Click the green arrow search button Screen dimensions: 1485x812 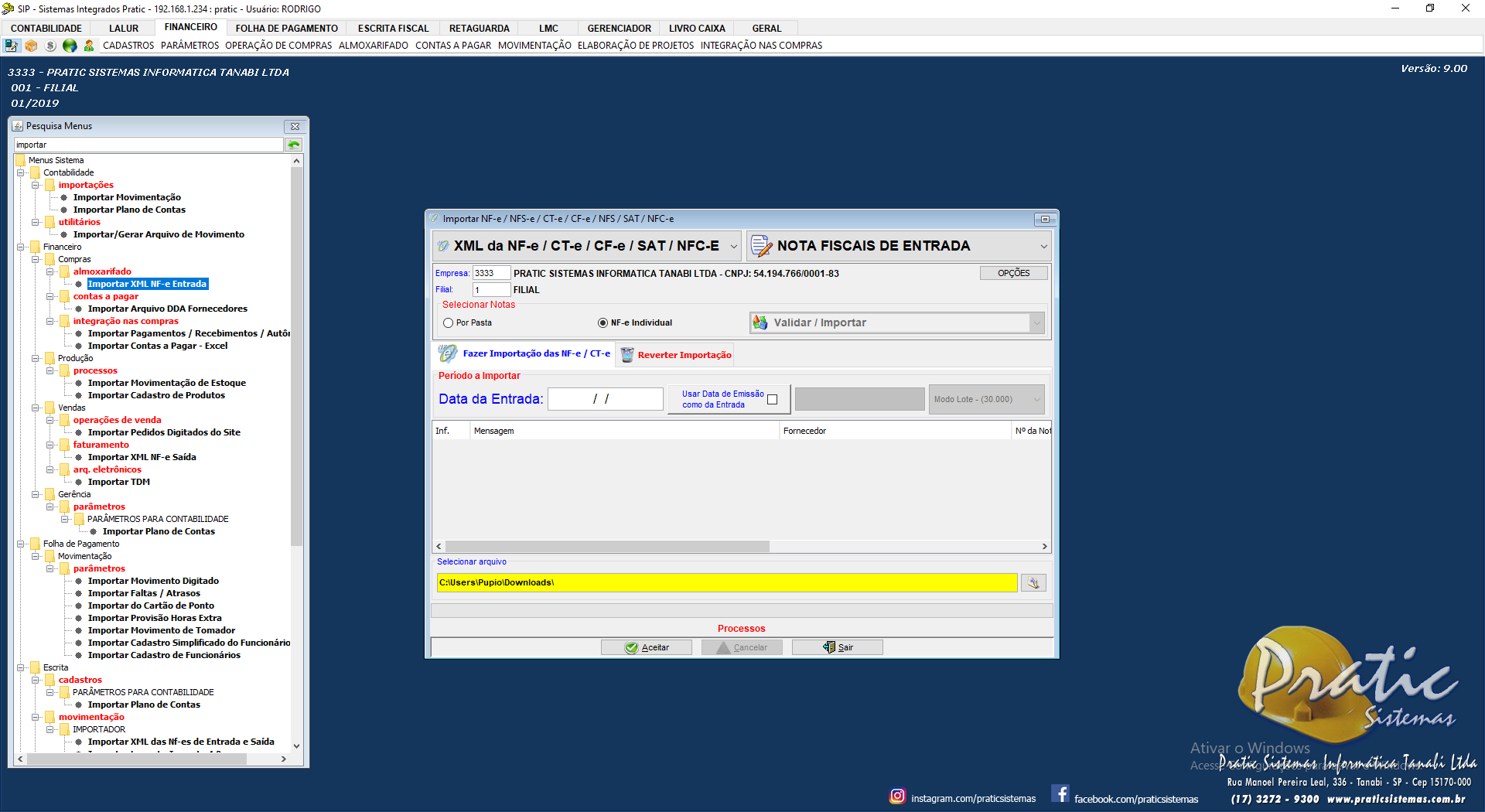[294, 145]
